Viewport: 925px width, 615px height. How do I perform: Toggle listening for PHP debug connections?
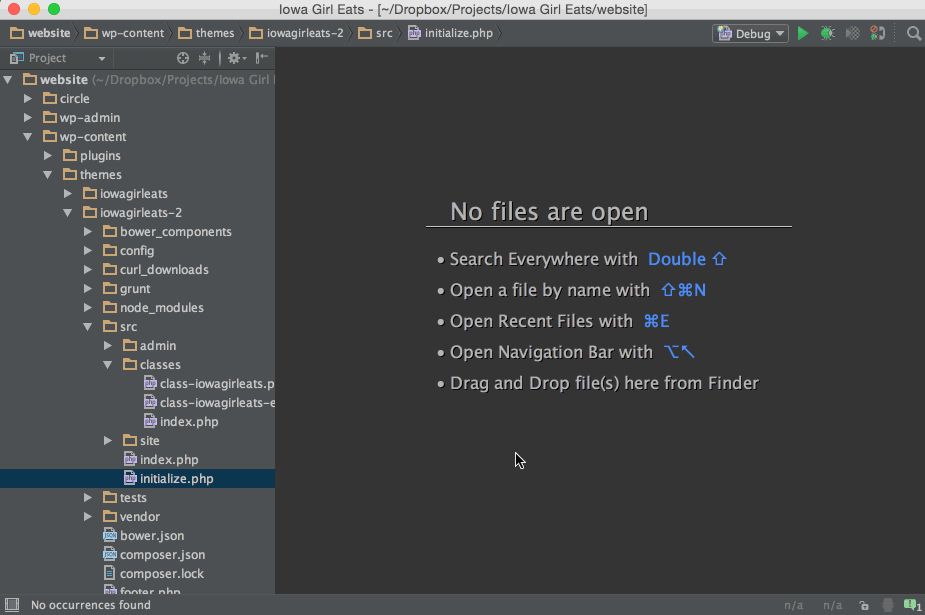(x=878, y=34)
